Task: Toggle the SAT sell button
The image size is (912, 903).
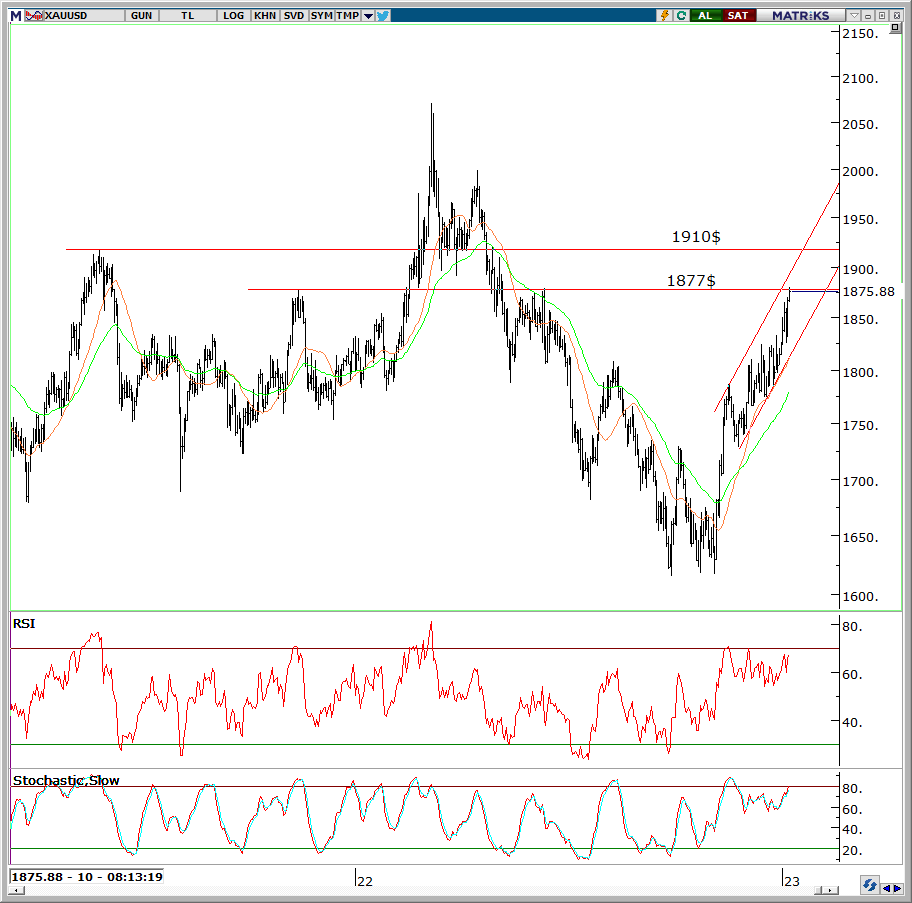Action: [x=738, y=15]
